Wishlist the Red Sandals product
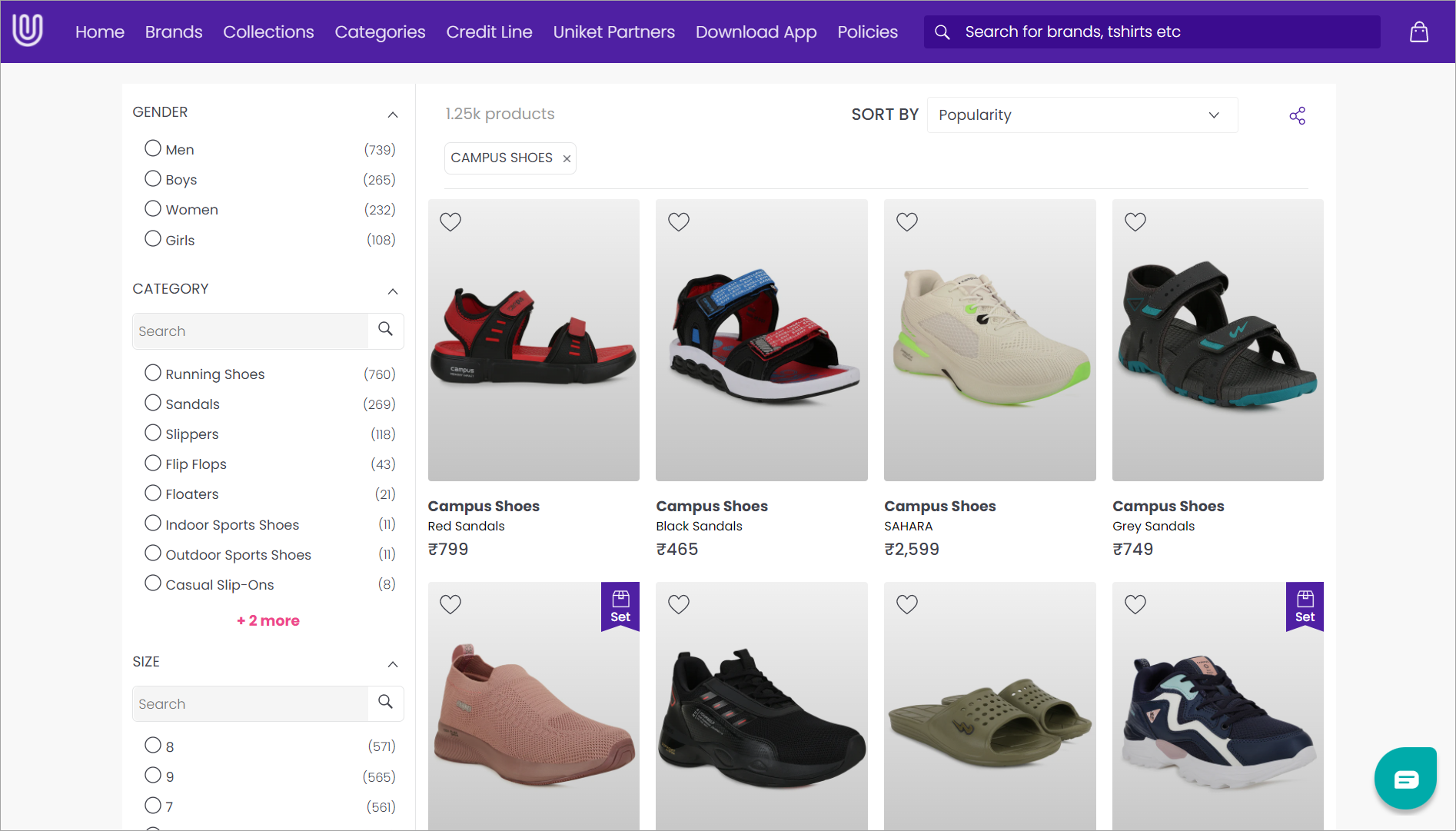Screen dimensions: 1456x831 (x=450, y=221)
